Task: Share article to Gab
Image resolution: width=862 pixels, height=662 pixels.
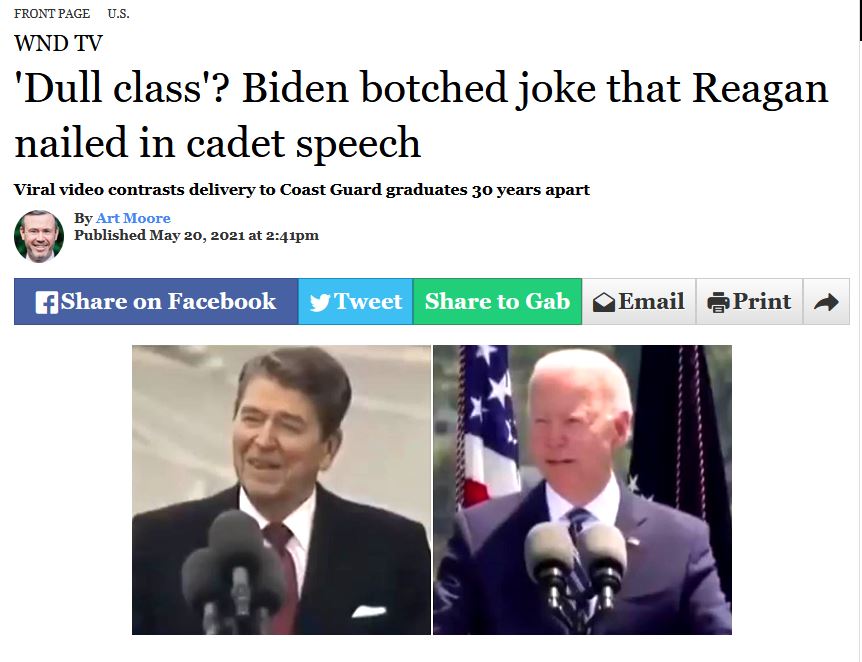Action: click(498, 301)
